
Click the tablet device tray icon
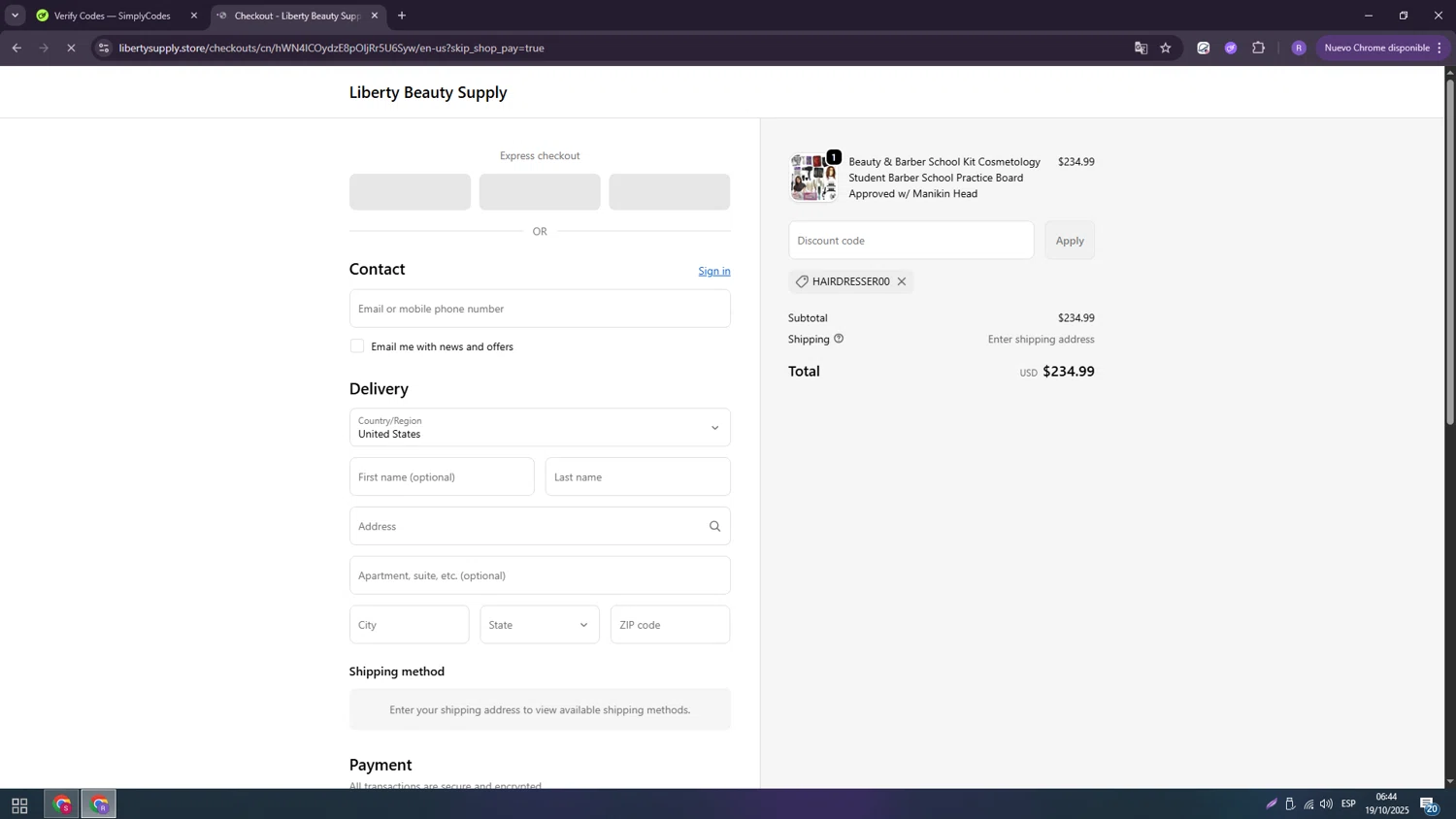pos(1290,804)
